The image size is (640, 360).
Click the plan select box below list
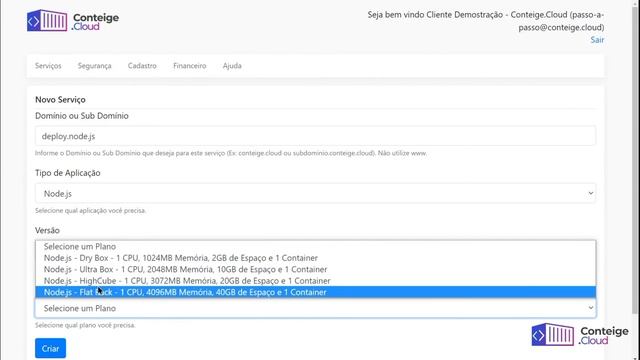pyautogui.click(x=315, y=308)
